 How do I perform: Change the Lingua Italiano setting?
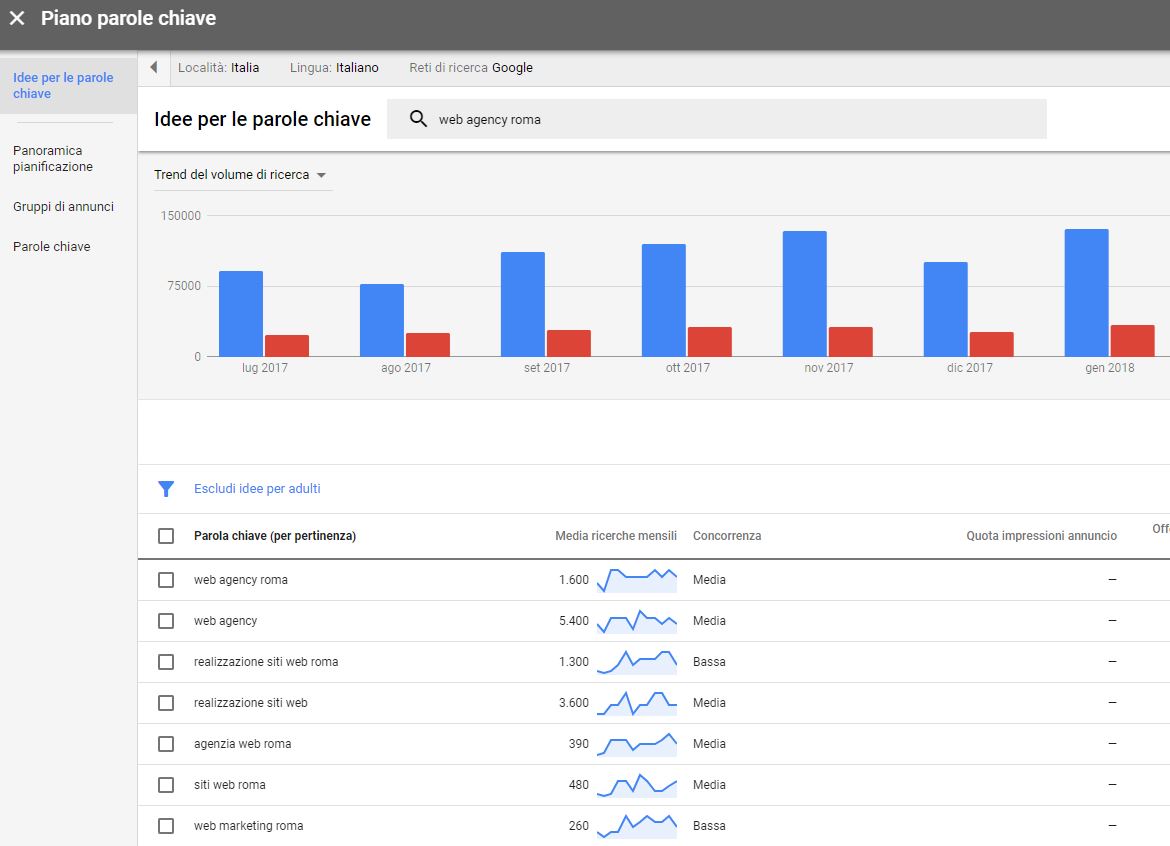[334, 67]
